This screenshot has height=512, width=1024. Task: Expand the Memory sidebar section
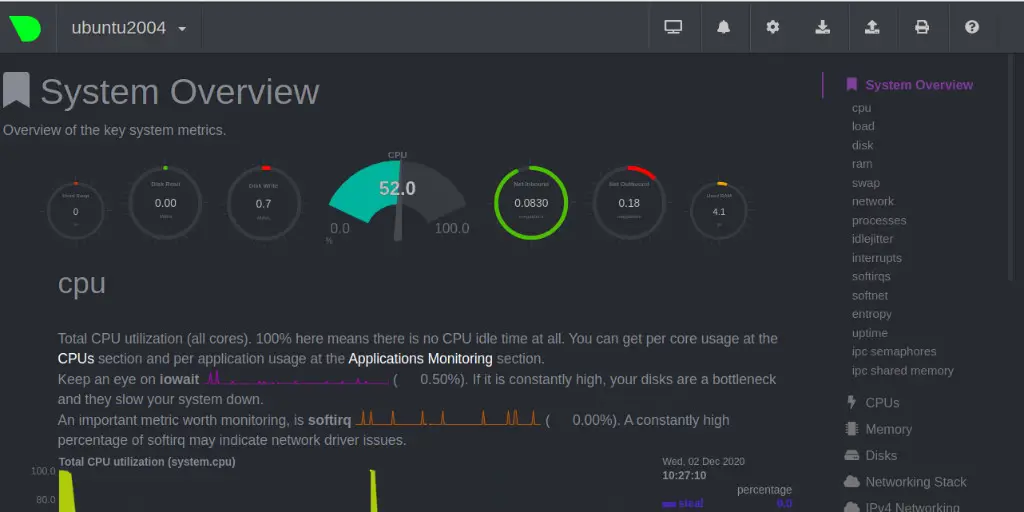coord(888,429)
